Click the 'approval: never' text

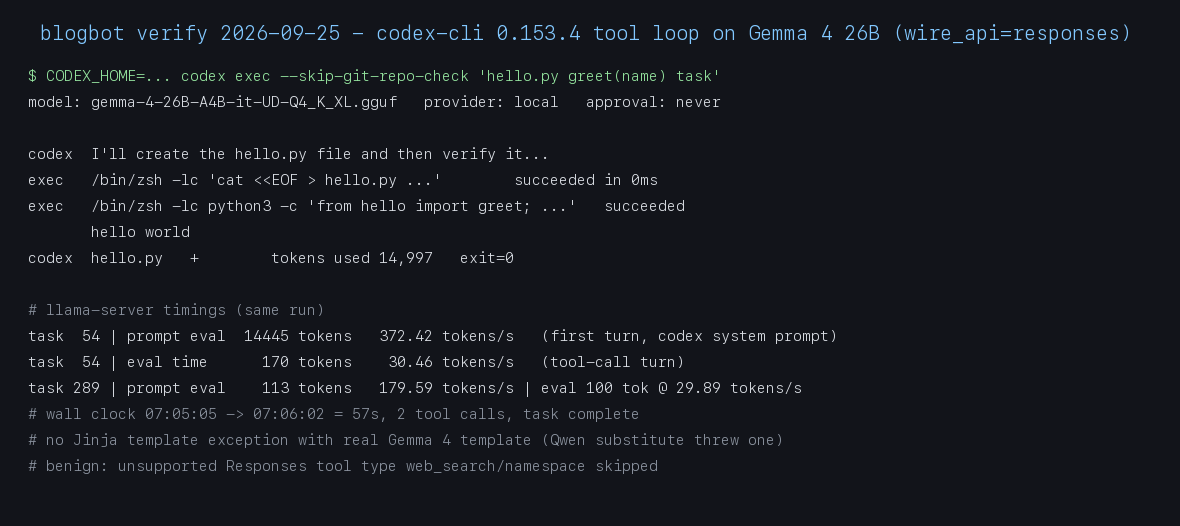tap(653, 102)
